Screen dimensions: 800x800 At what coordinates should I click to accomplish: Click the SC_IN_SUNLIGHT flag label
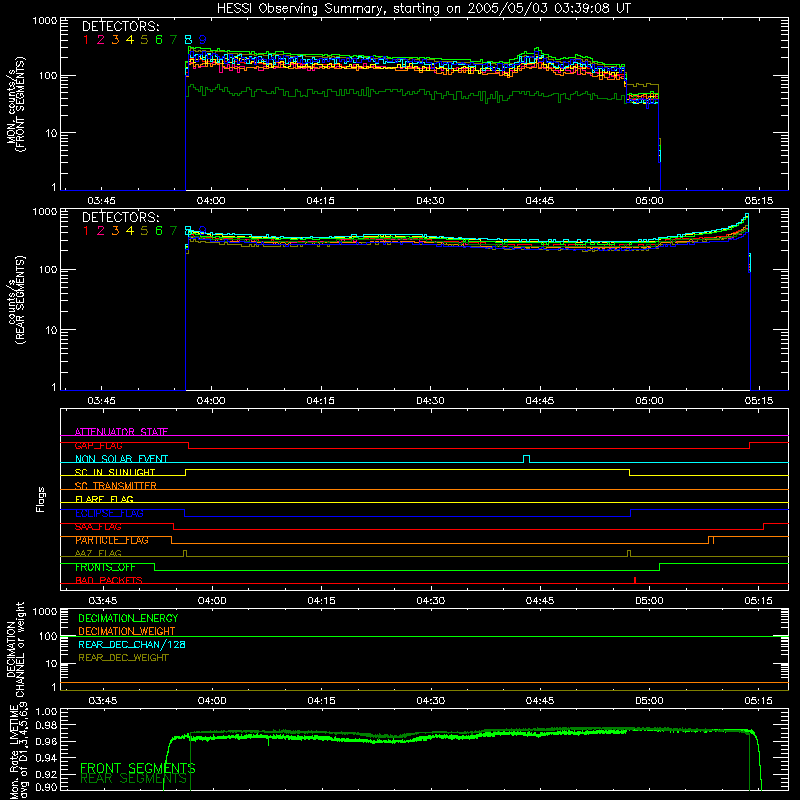point(115,472)
